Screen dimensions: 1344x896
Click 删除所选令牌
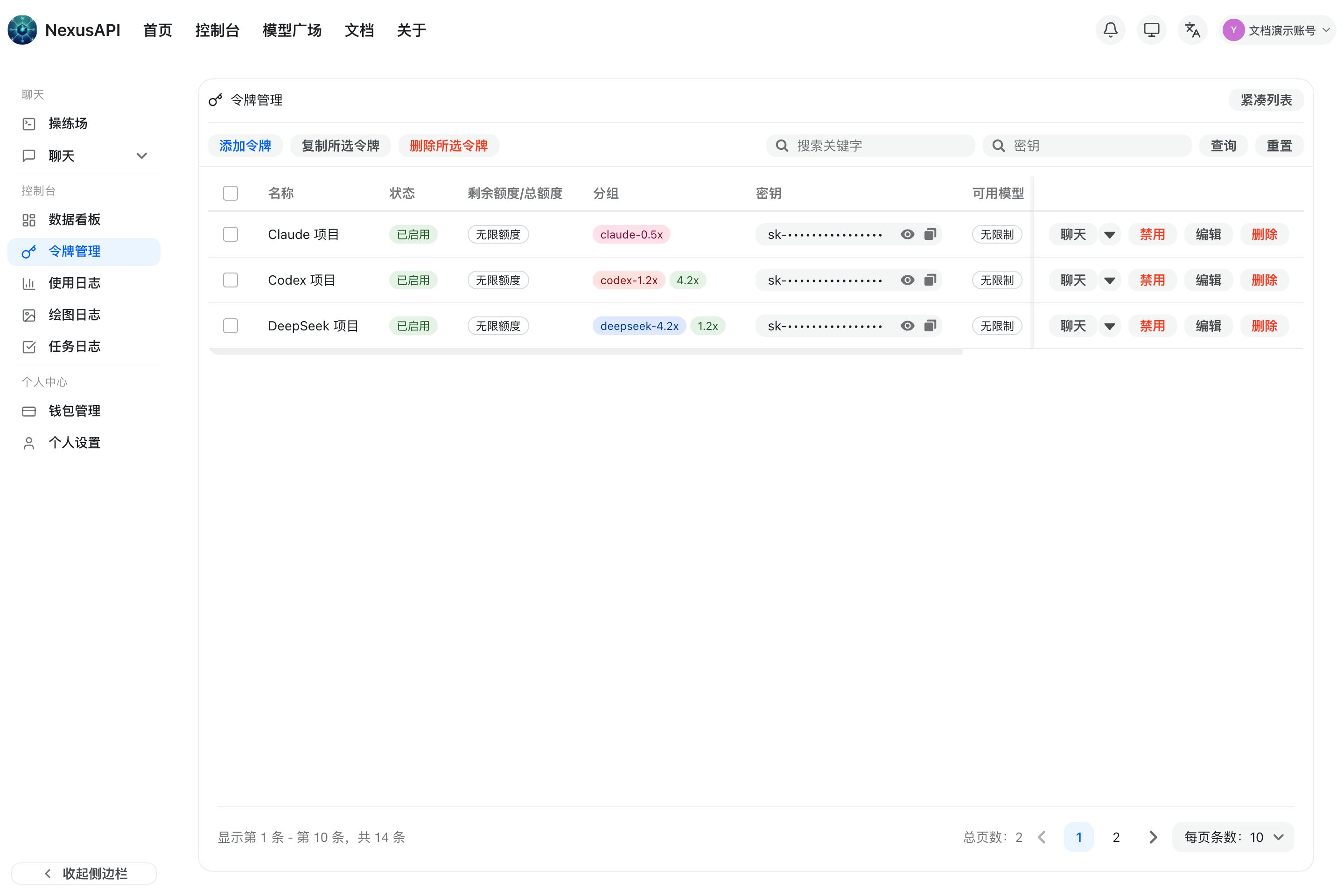tap(448, 146)
